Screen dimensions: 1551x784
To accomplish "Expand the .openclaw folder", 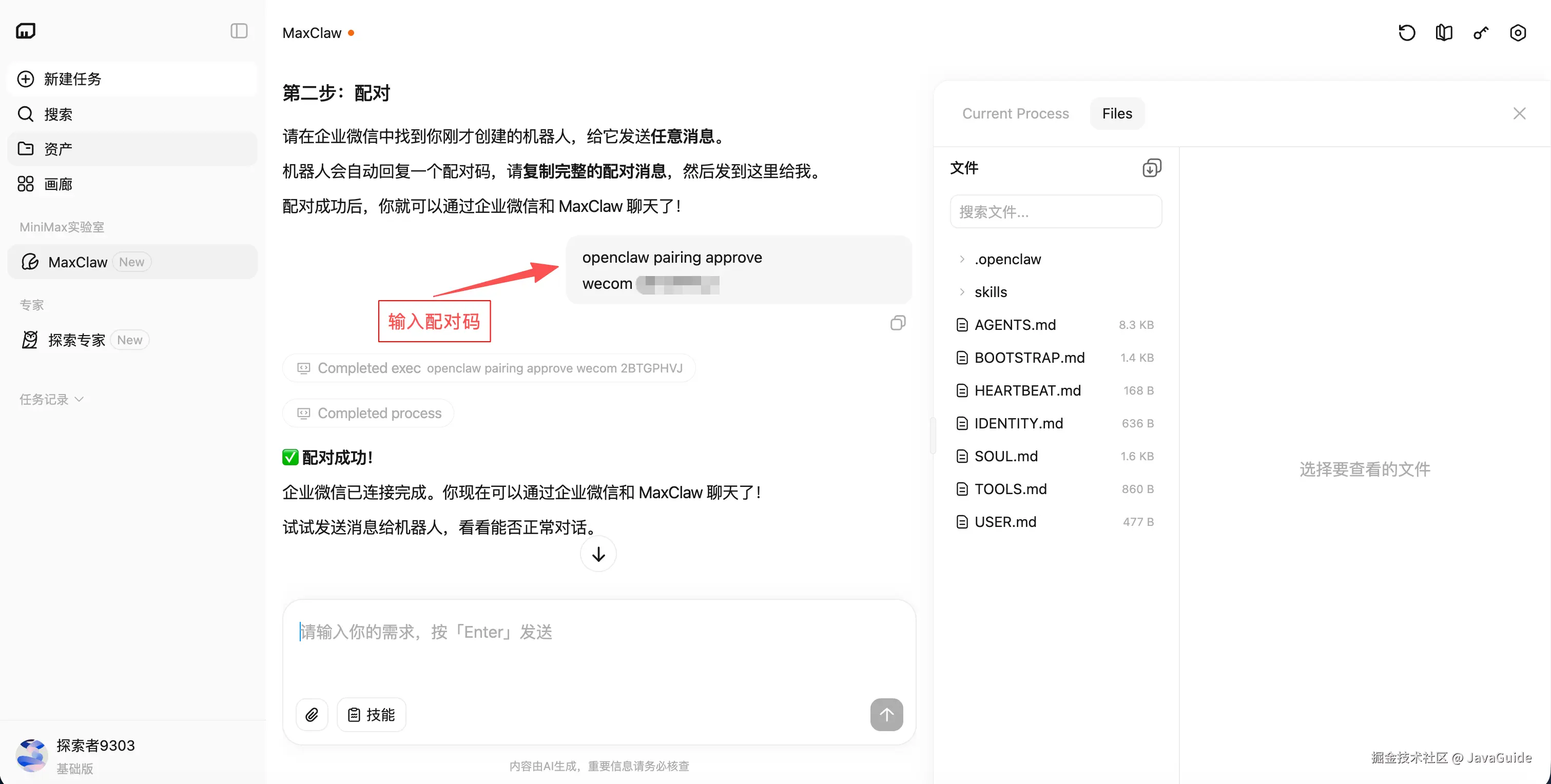I will click(1007, 259).
